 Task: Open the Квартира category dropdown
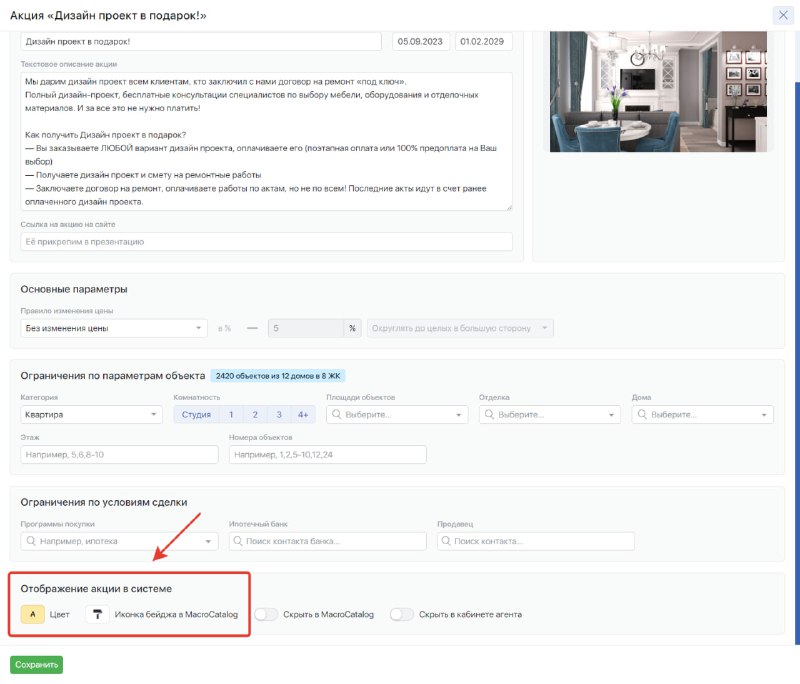pyautogui.click(x=91, y=414)
